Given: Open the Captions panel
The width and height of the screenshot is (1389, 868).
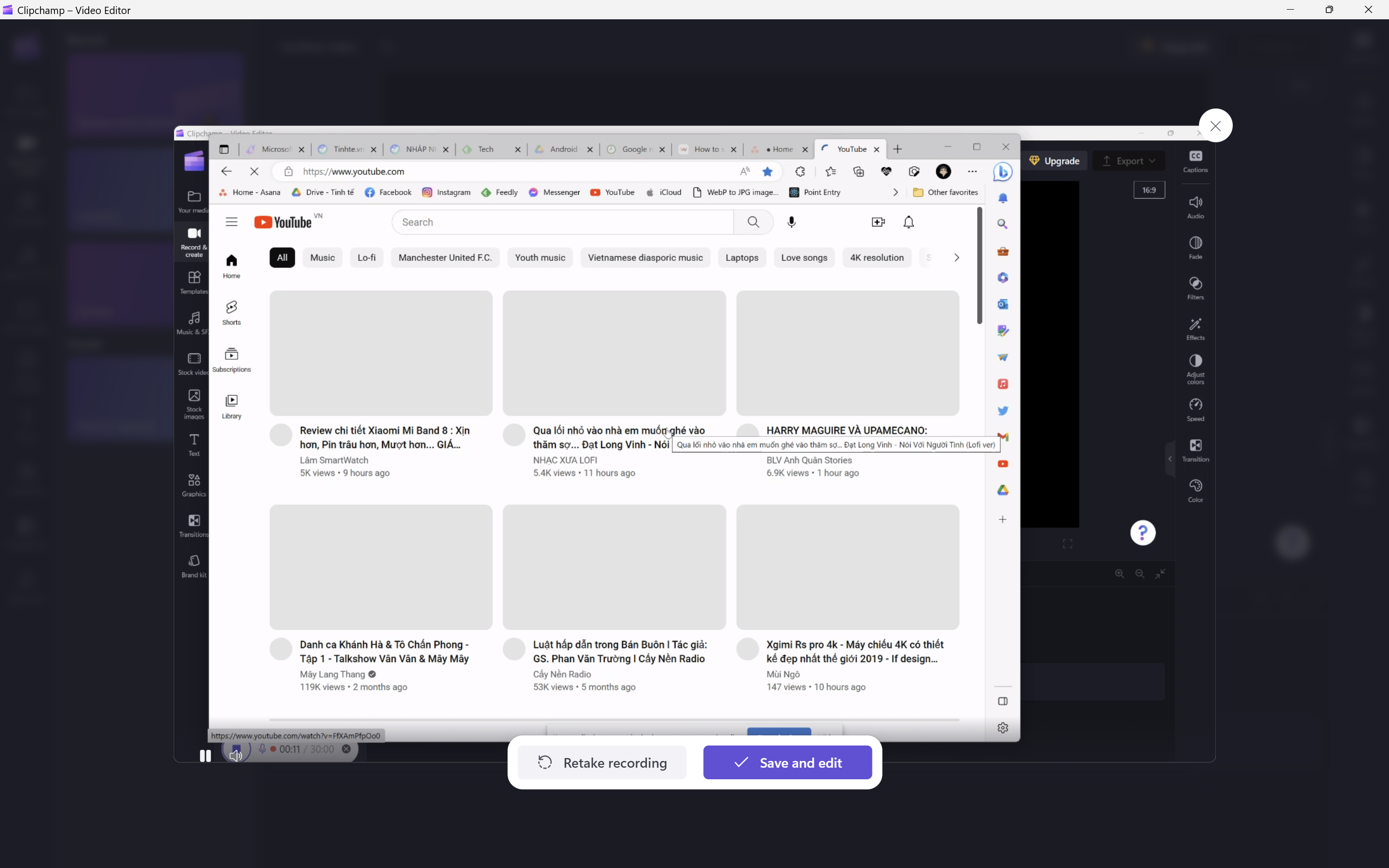Looking at the screenshot, I should [x=1196, y=162].
